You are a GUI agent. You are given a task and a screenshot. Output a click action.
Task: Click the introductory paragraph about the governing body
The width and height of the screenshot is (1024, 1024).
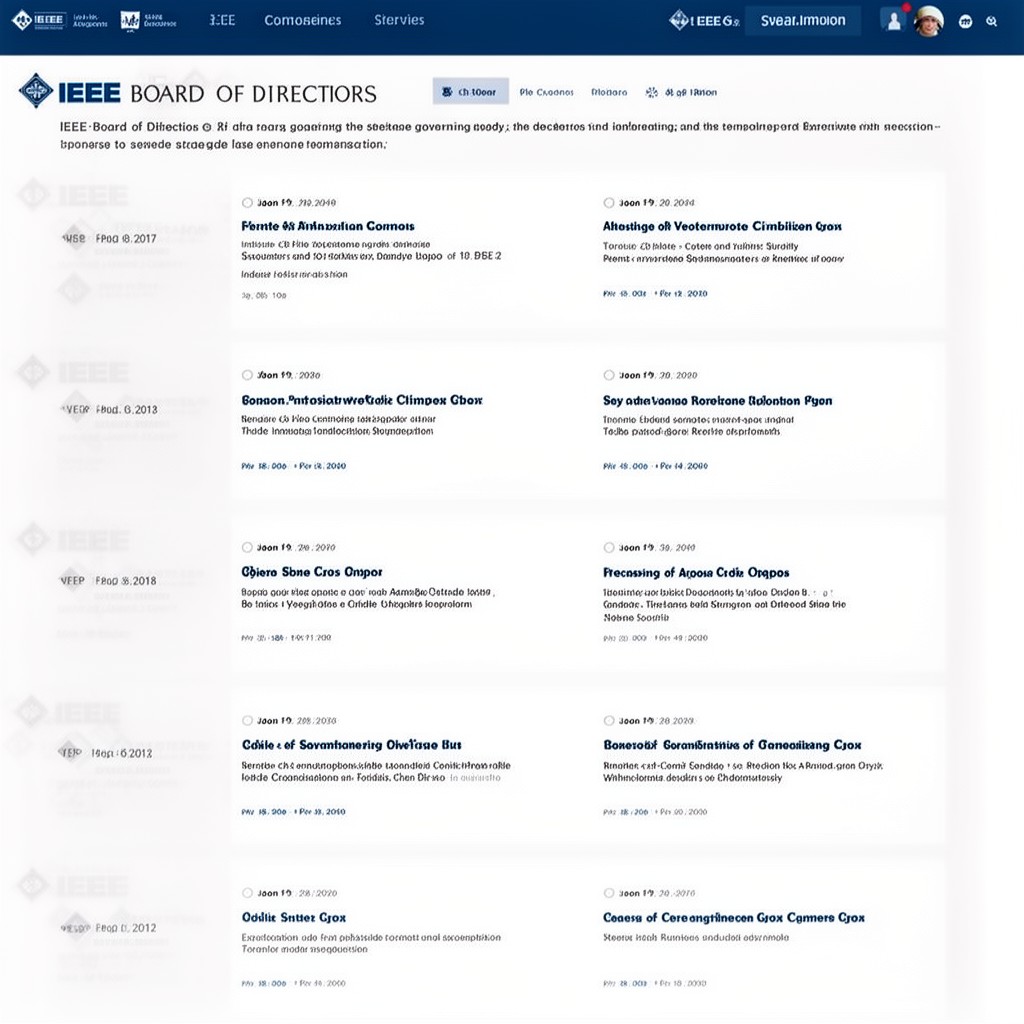point(500,135)
